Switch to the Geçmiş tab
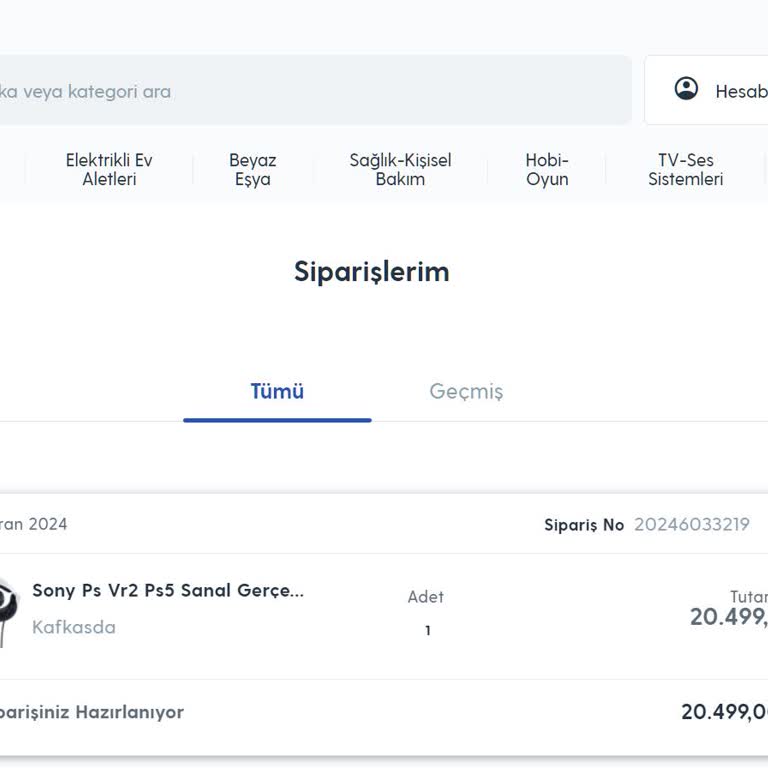This screenshot has width=768, height=768. coord(466,392)
